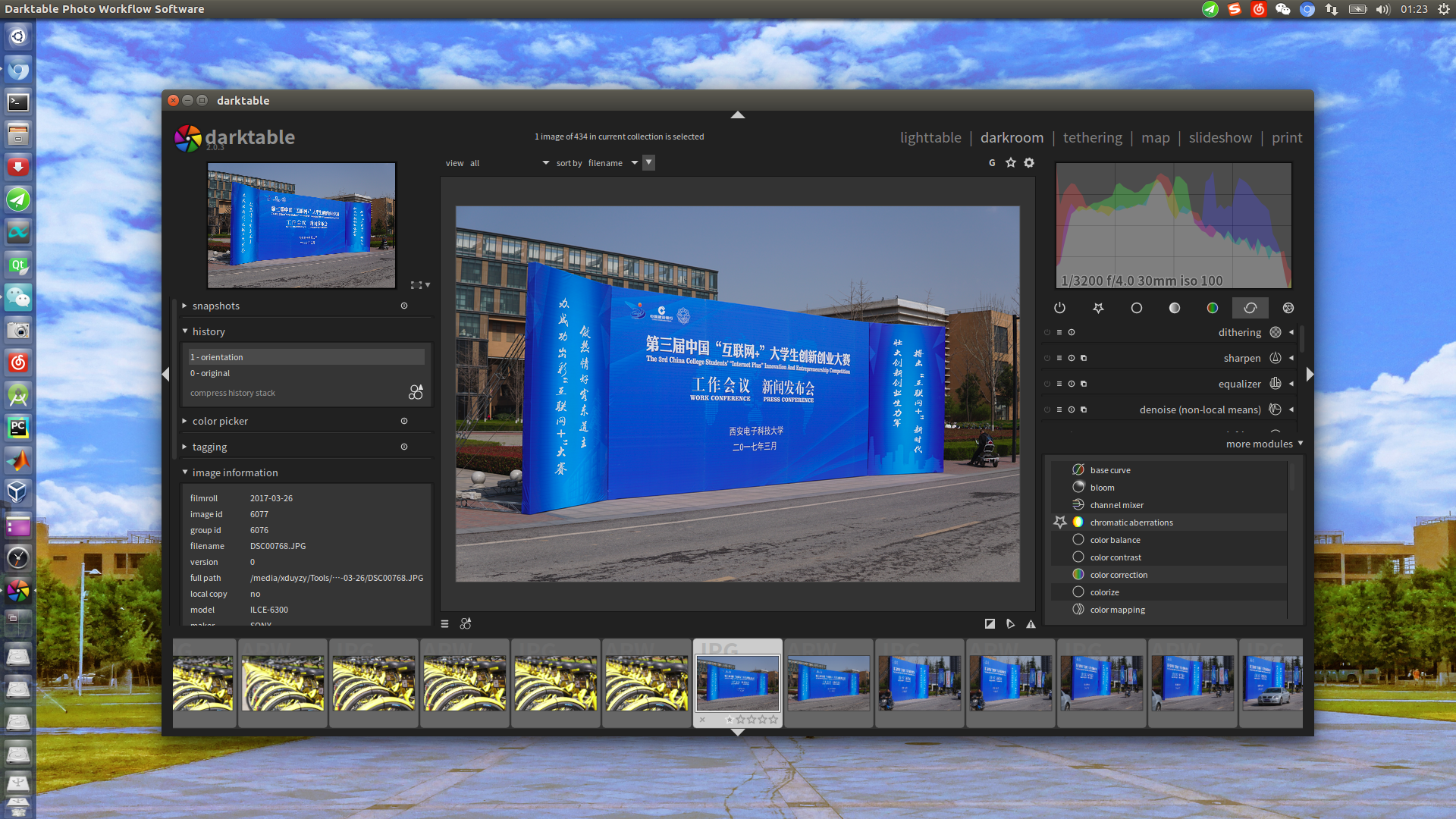This screenshot has width=1456, height=819.
Task: Open the view 'all' filter dropdown
Action: [510, 163]
